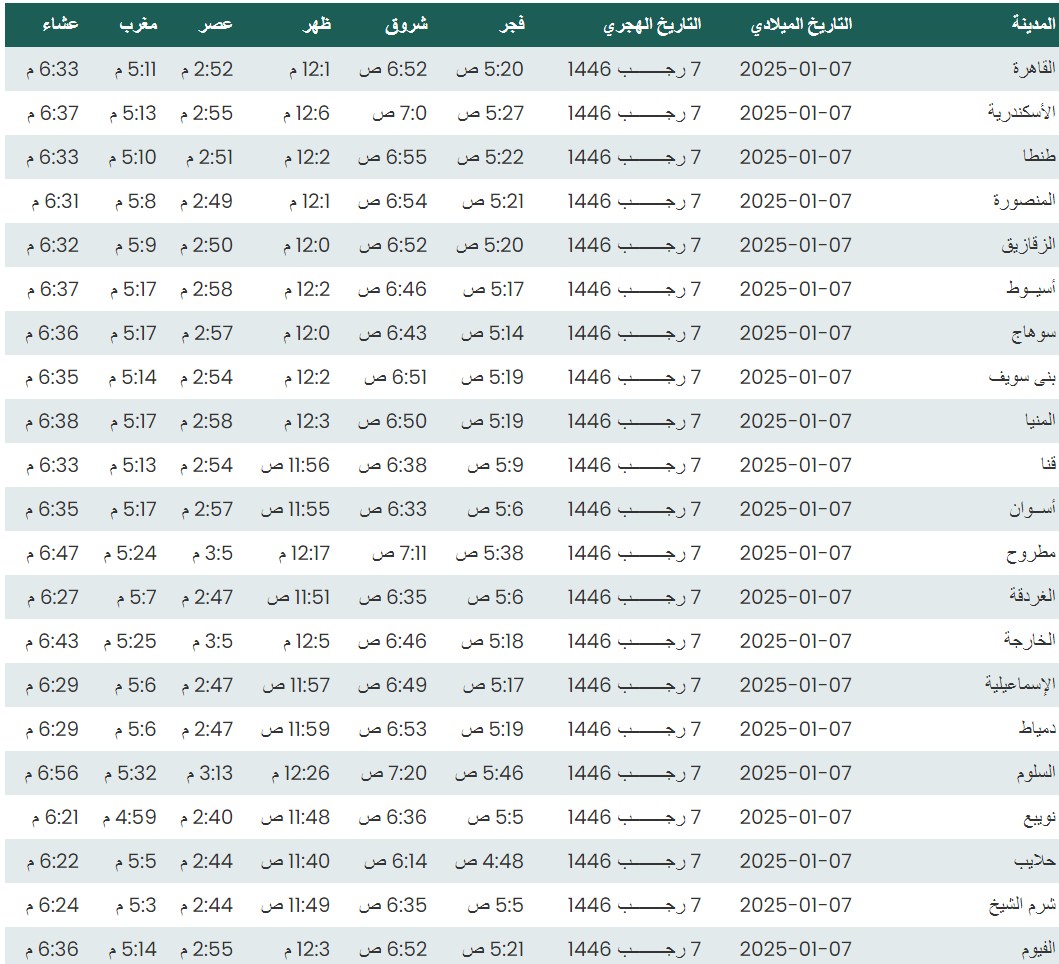This screenshot has width=1059, height=964.
Task: Click the Hijri date in الفيوم row
Action: 634,948
